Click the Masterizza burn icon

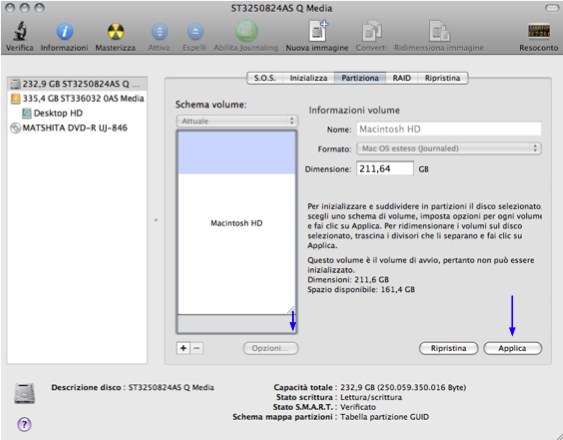point(116,32)
